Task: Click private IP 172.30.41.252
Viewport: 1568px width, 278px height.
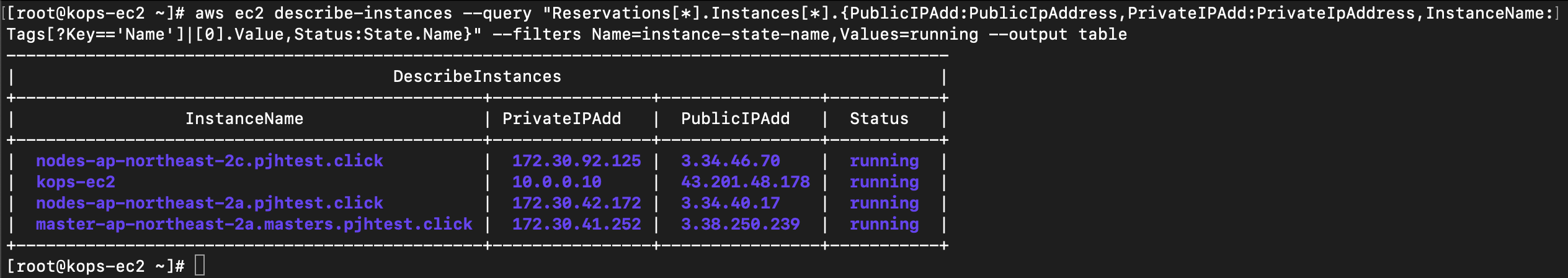Action: pos(576,224)
